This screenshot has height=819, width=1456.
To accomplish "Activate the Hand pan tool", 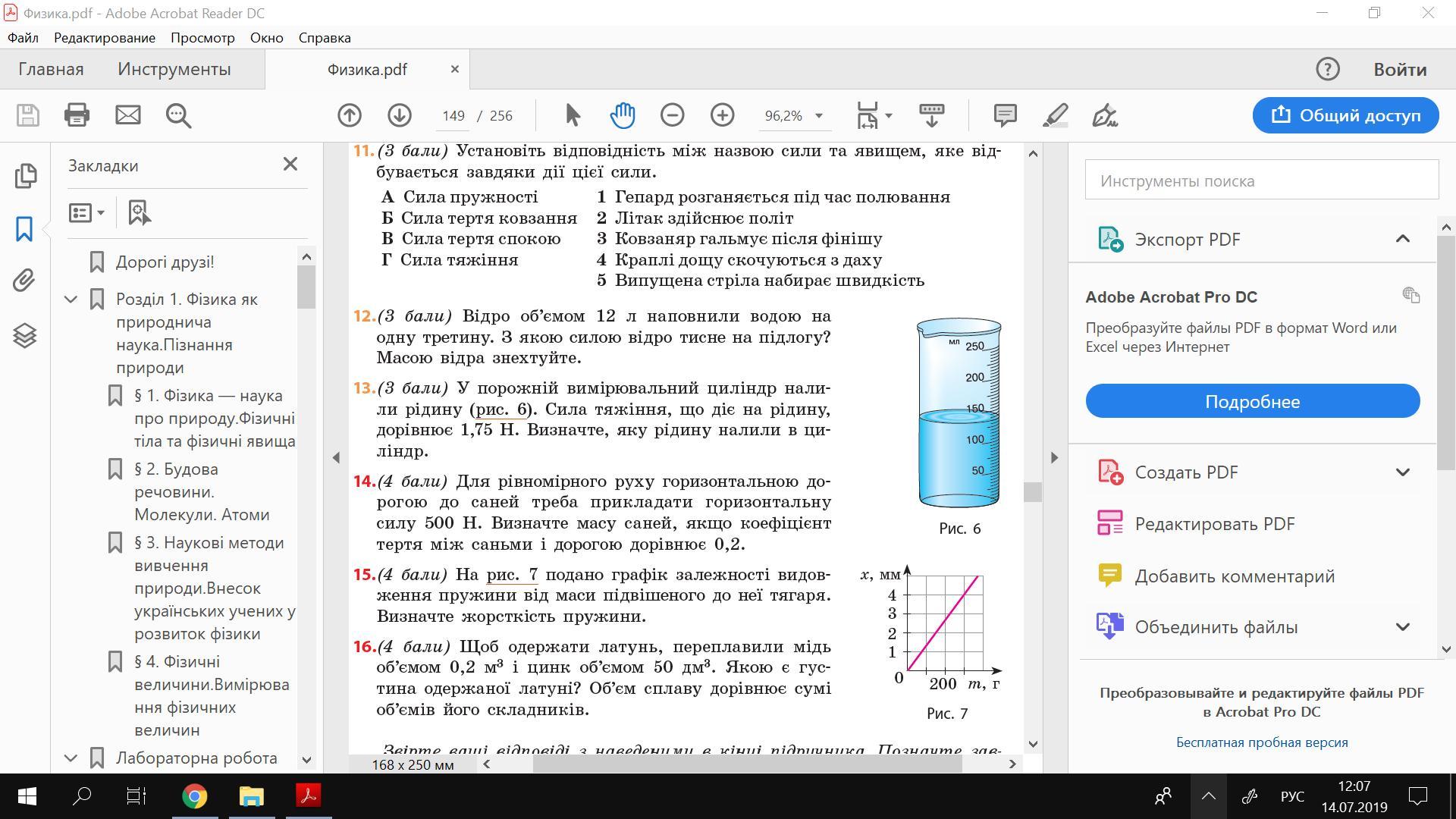I will (622, 115).
